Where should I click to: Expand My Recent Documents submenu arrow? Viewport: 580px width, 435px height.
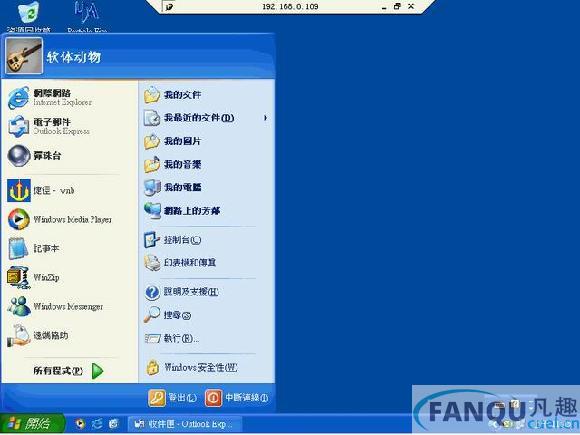pyautogui.click(x=265, y=118)
